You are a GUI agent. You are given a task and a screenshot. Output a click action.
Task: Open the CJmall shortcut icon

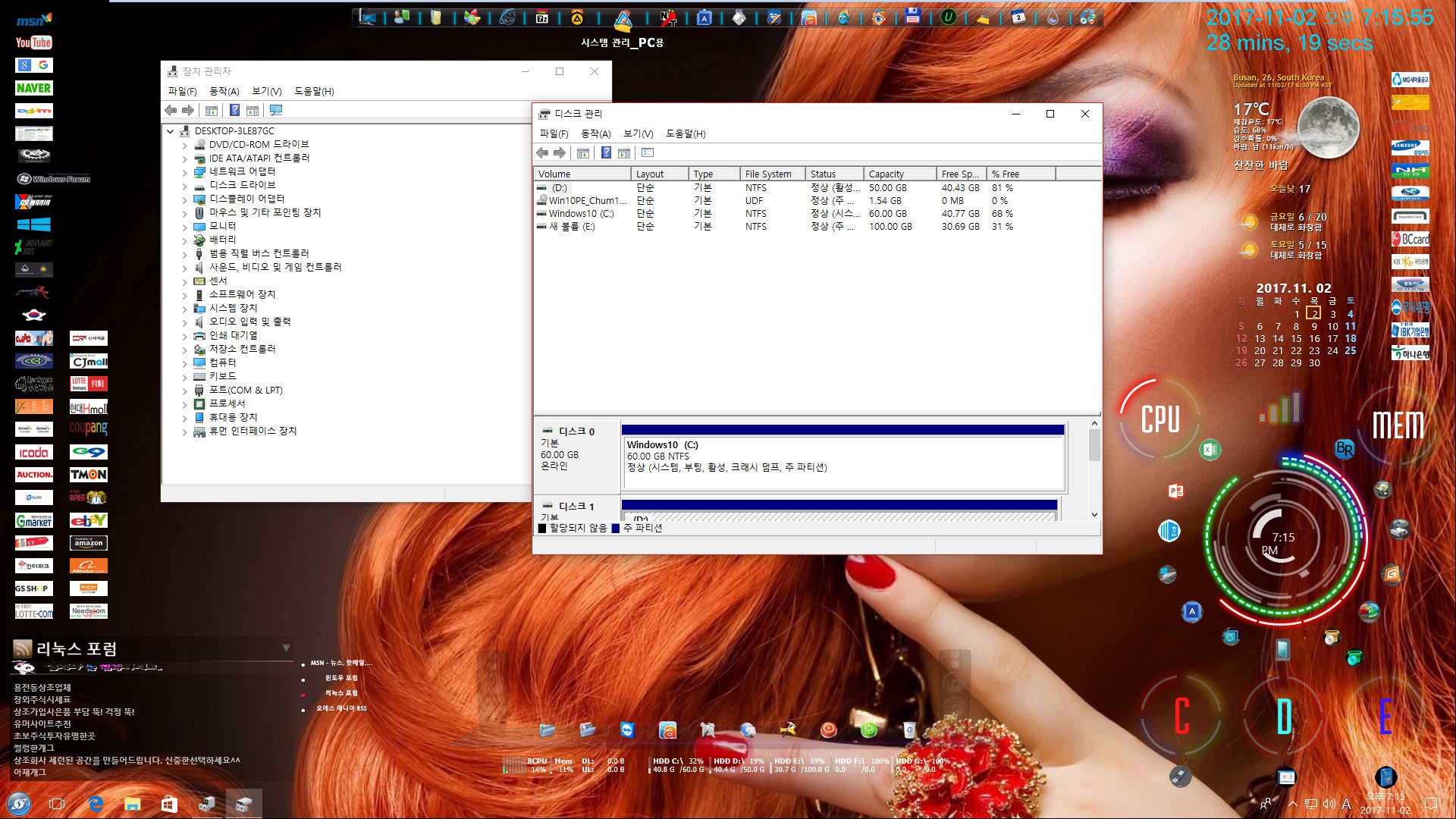coord(89,361)
